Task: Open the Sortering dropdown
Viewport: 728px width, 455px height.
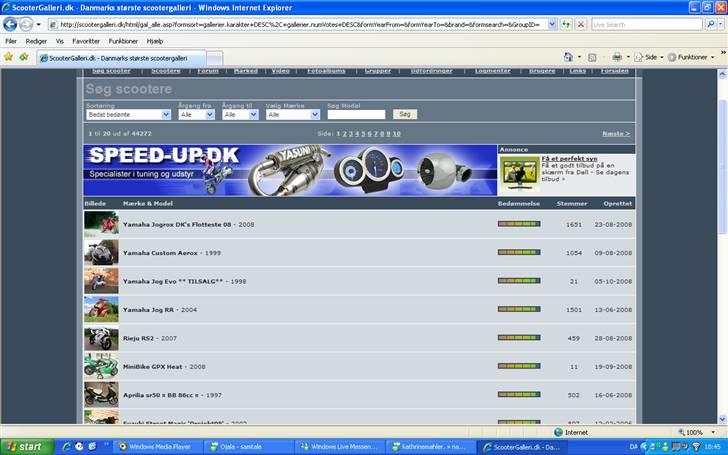Action: pos(129,115)
